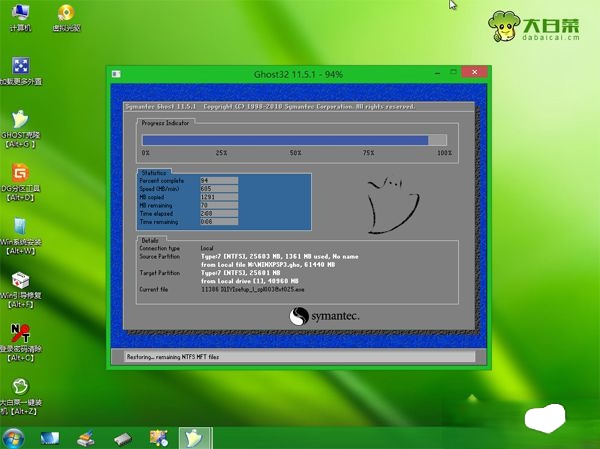The height and width of the screenshot is (449, 600).
Task: Launch Win系统安装 [Alt+W] desktop shortcut
Action: (x=20, y=237)
